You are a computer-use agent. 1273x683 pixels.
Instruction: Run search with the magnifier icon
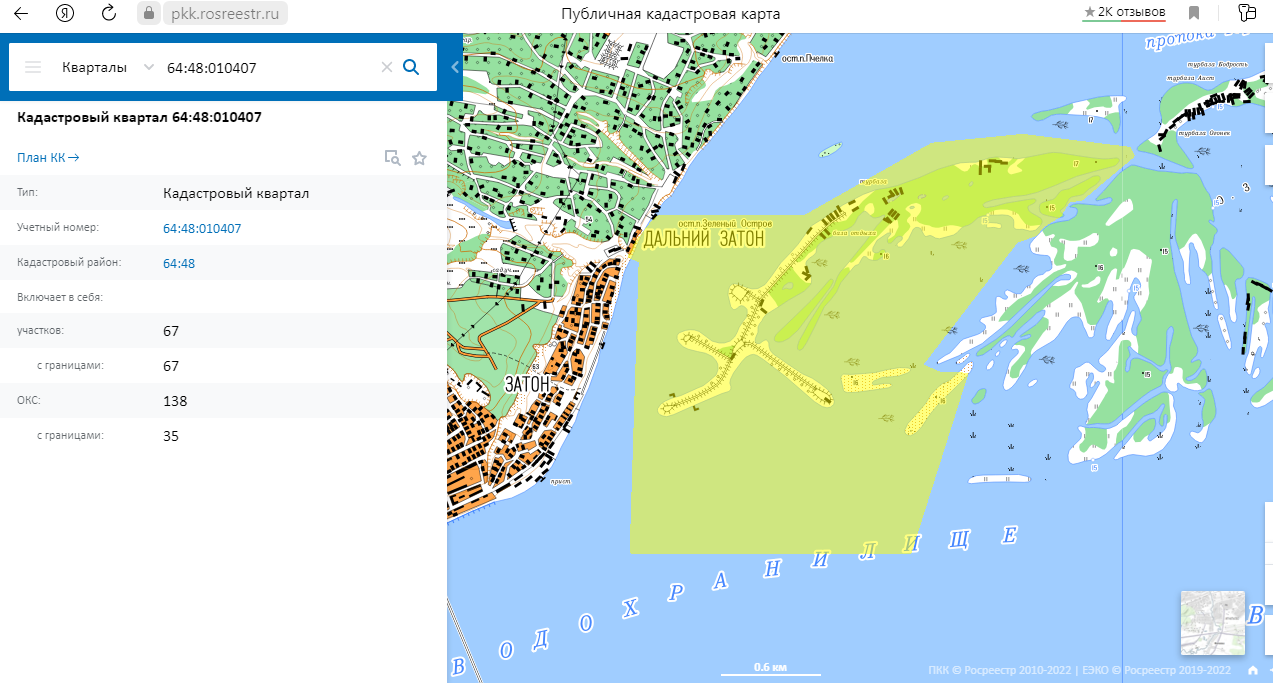pyautogui.click(x=410, y=67)
